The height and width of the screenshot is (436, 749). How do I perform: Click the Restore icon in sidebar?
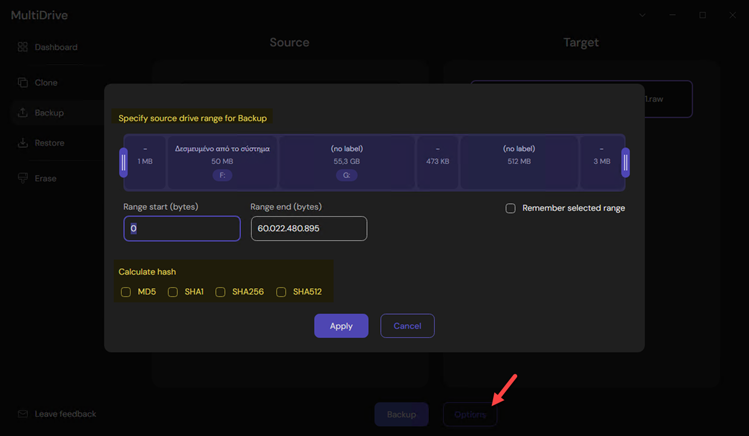tap(22, 143)
